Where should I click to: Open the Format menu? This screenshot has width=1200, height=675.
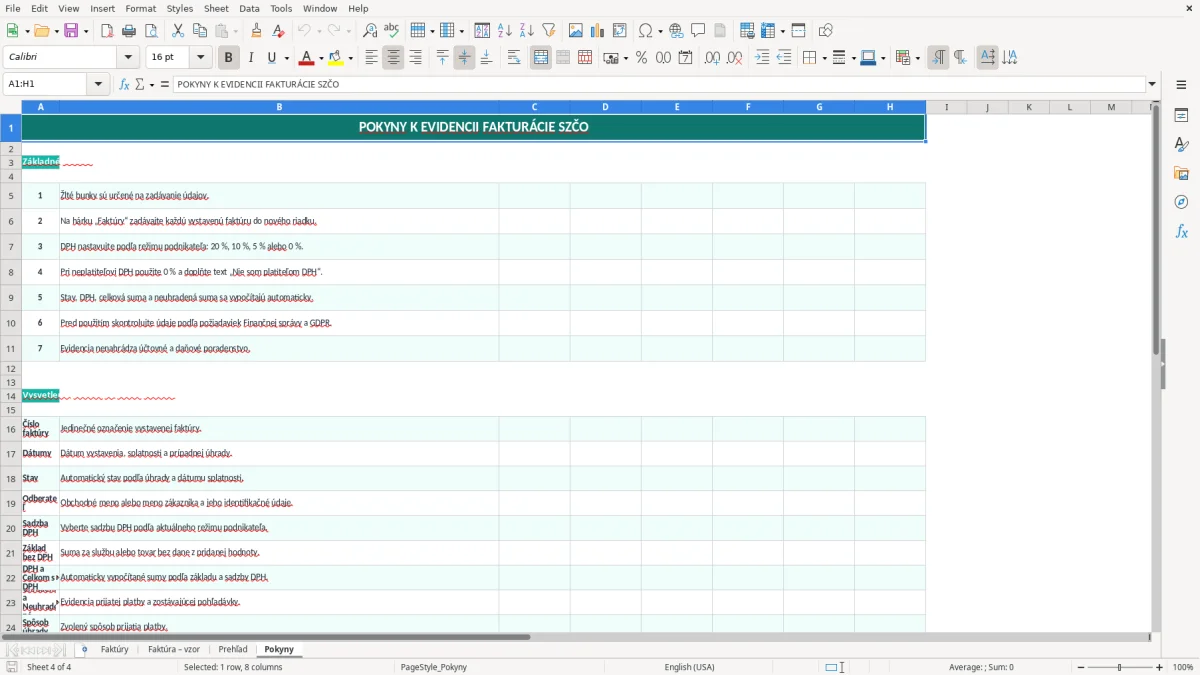(x=140, y=8)
